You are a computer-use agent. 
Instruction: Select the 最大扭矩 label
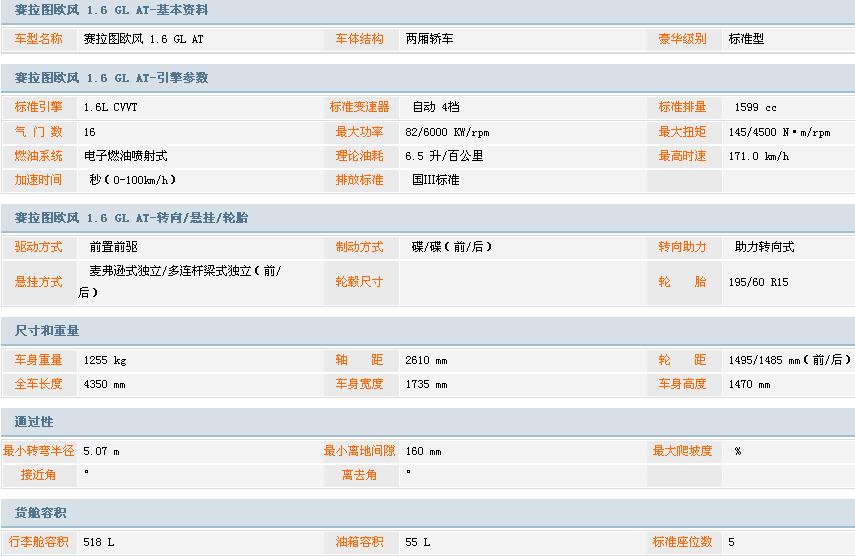coord(682,132)
